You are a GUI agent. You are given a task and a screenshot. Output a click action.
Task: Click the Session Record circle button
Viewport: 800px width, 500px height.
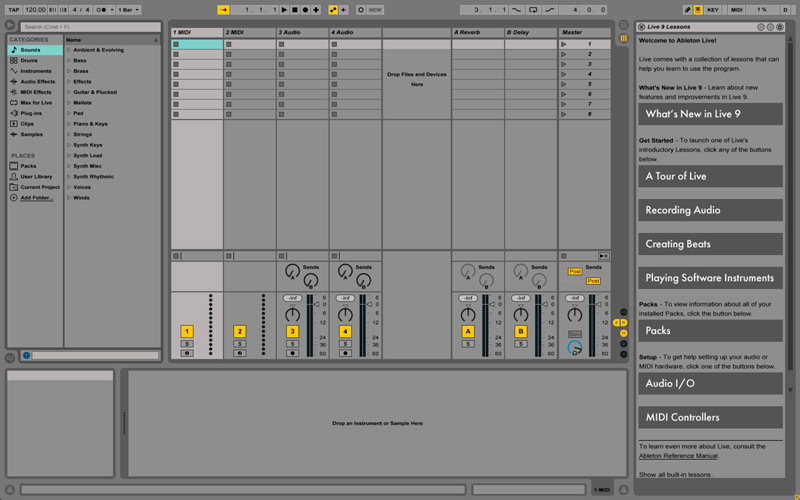(x=361, y=10)
